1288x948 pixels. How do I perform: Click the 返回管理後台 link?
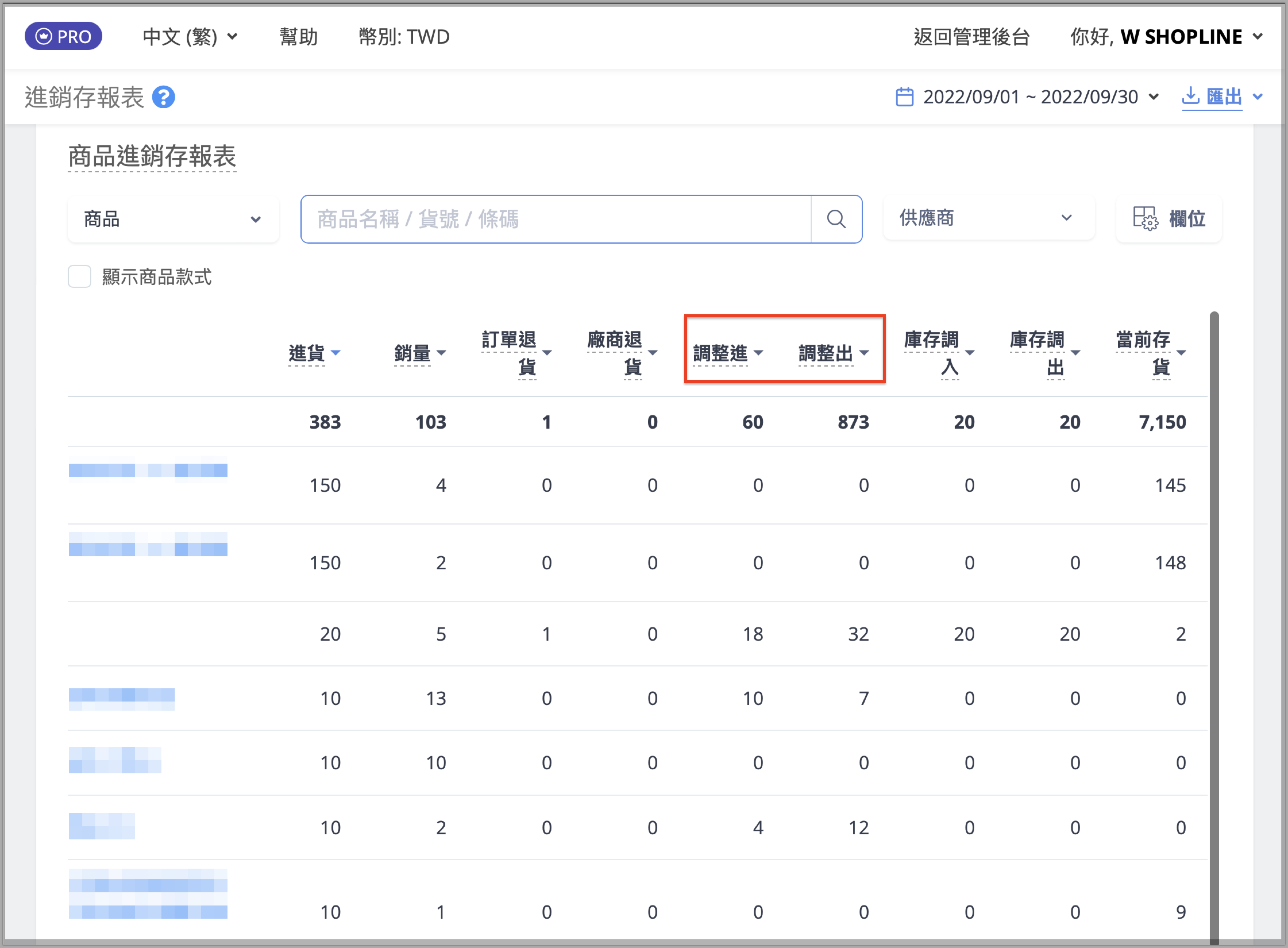971,37
